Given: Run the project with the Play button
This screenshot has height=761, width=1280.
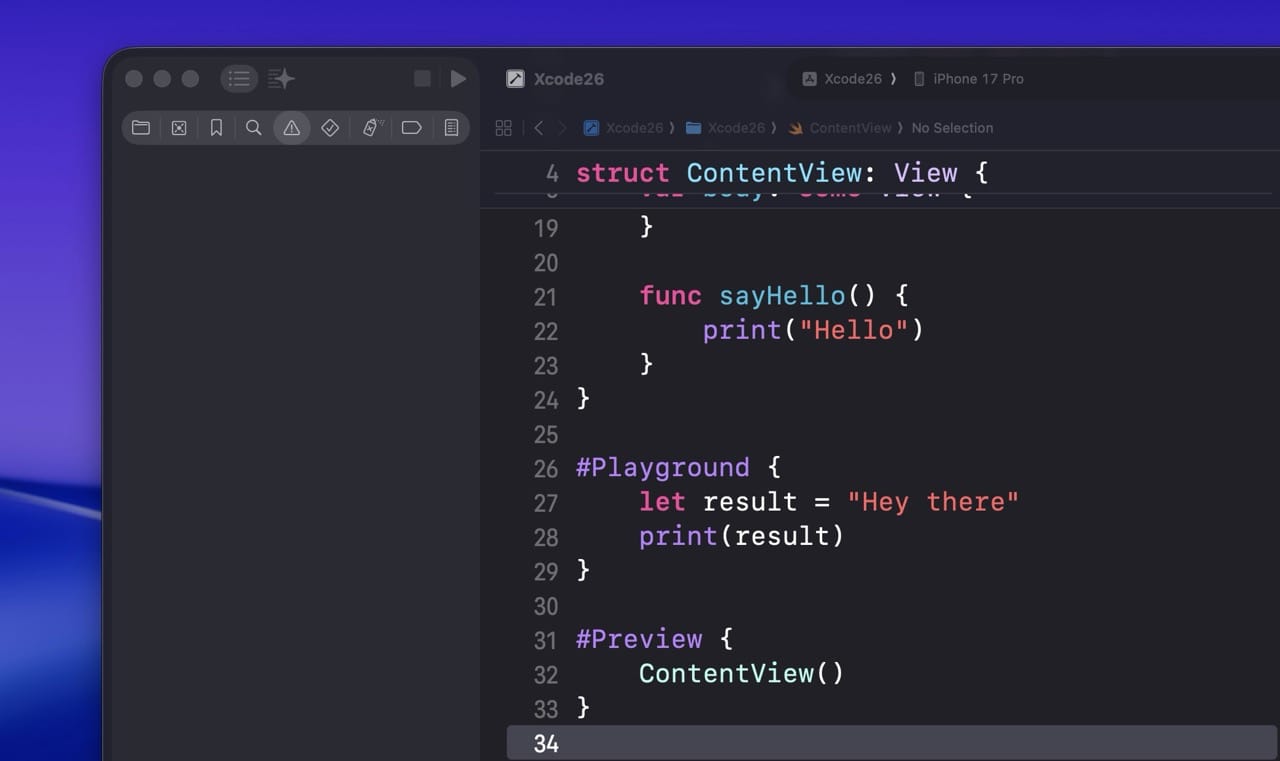Looking at the screenshot, I should click(x=458, y=79).
